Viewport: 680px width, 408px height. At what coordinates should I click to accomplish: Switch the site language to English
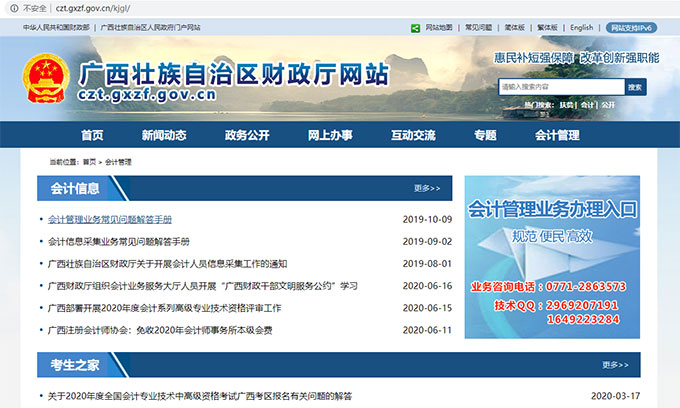[x=581, y=28]
